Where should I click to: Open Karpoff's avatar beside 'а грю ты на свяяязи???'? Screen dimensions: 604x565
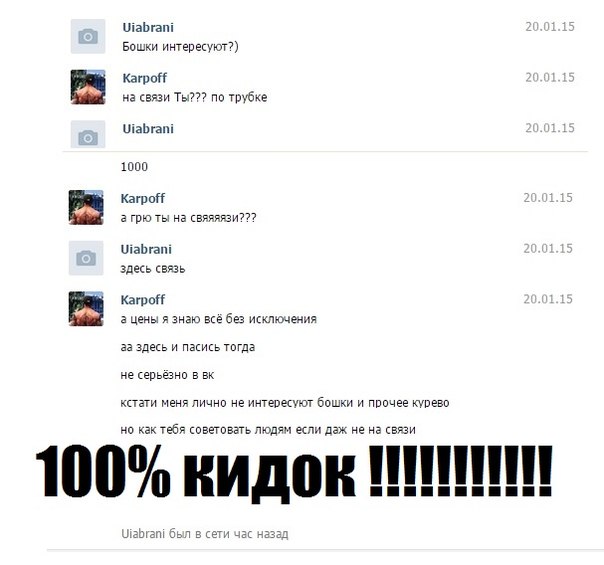[x=86, y=207]
